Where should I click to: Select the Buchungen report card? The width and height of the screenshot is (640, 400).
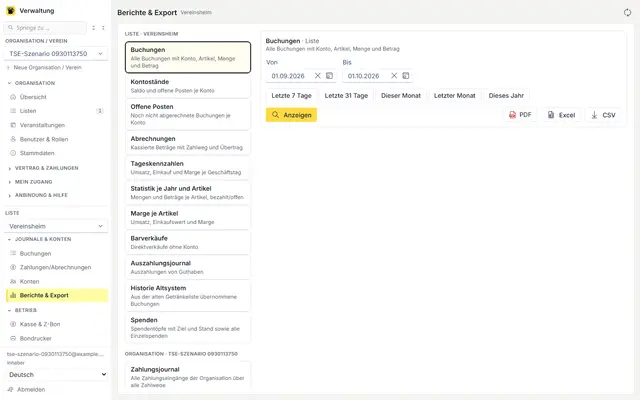coord(188,57)
